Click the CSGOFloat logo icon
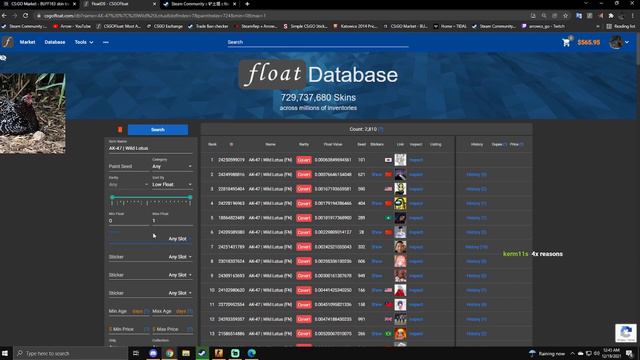This screenshot has width=640, height=360. (7, 42)
